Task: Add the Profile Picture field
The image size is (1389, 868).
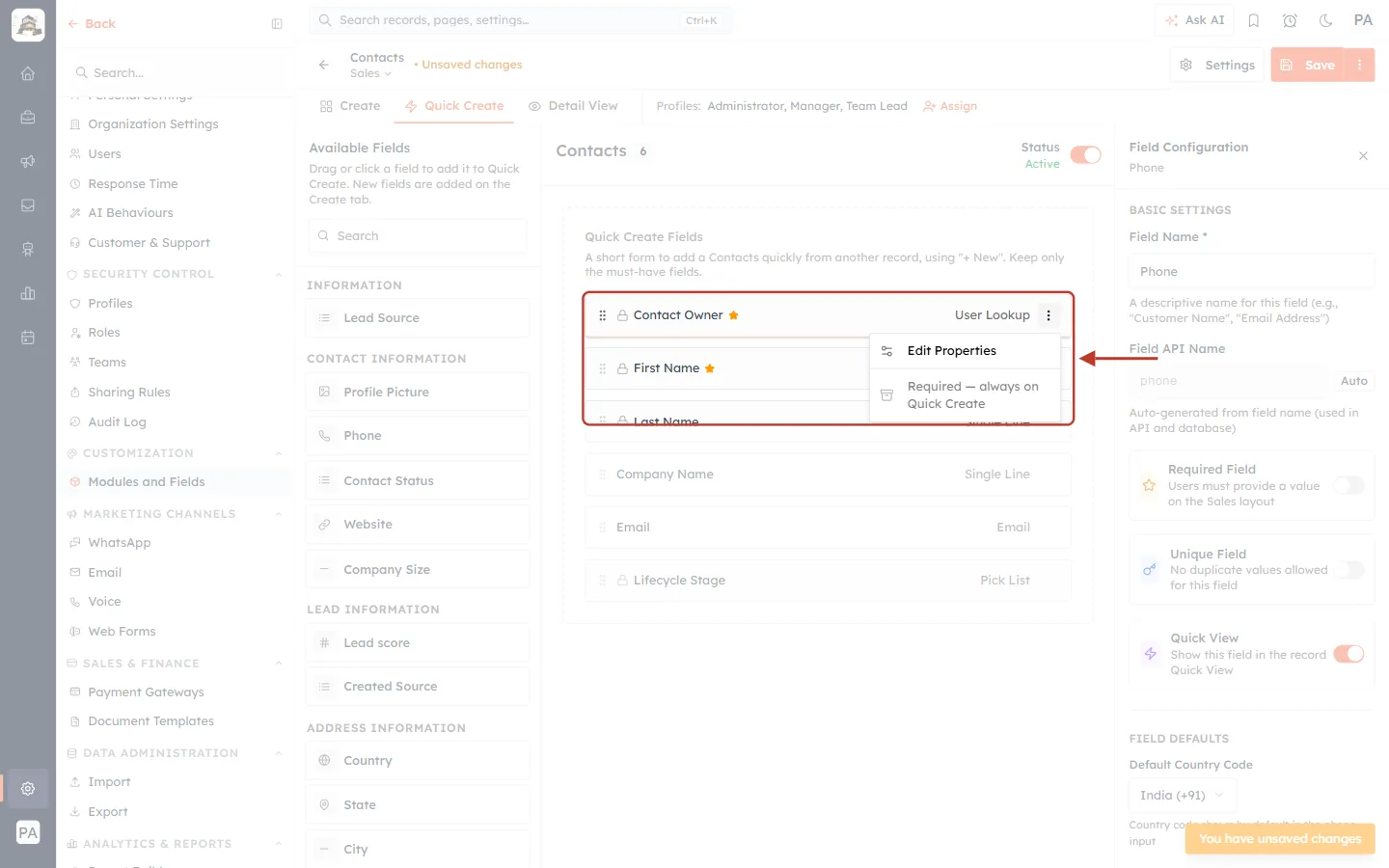Action: pyautogui.click(x=418, y=393)
